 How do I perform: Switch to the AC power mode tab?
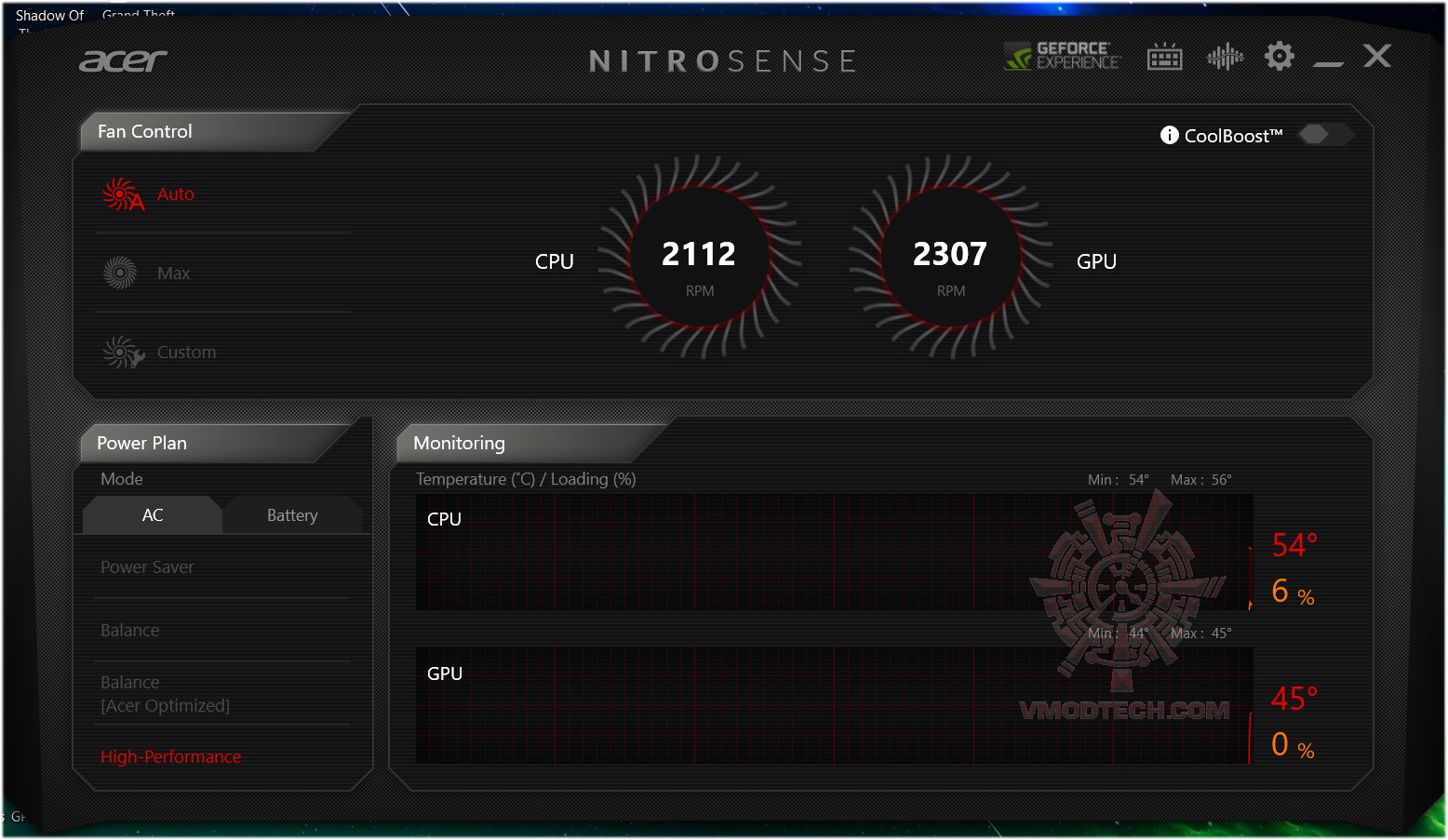[153, 515]
